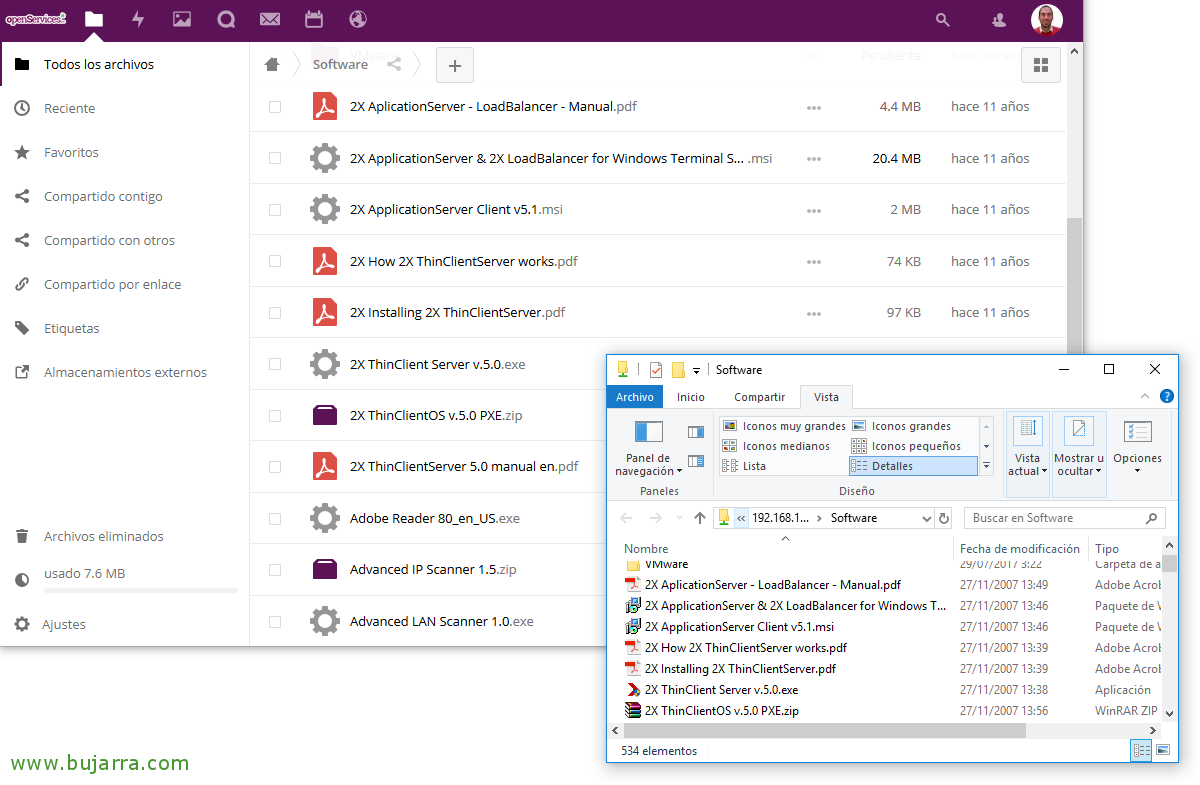Click the home icon in the breadcrumb
1200x785 pixels.
coord(272,65)
